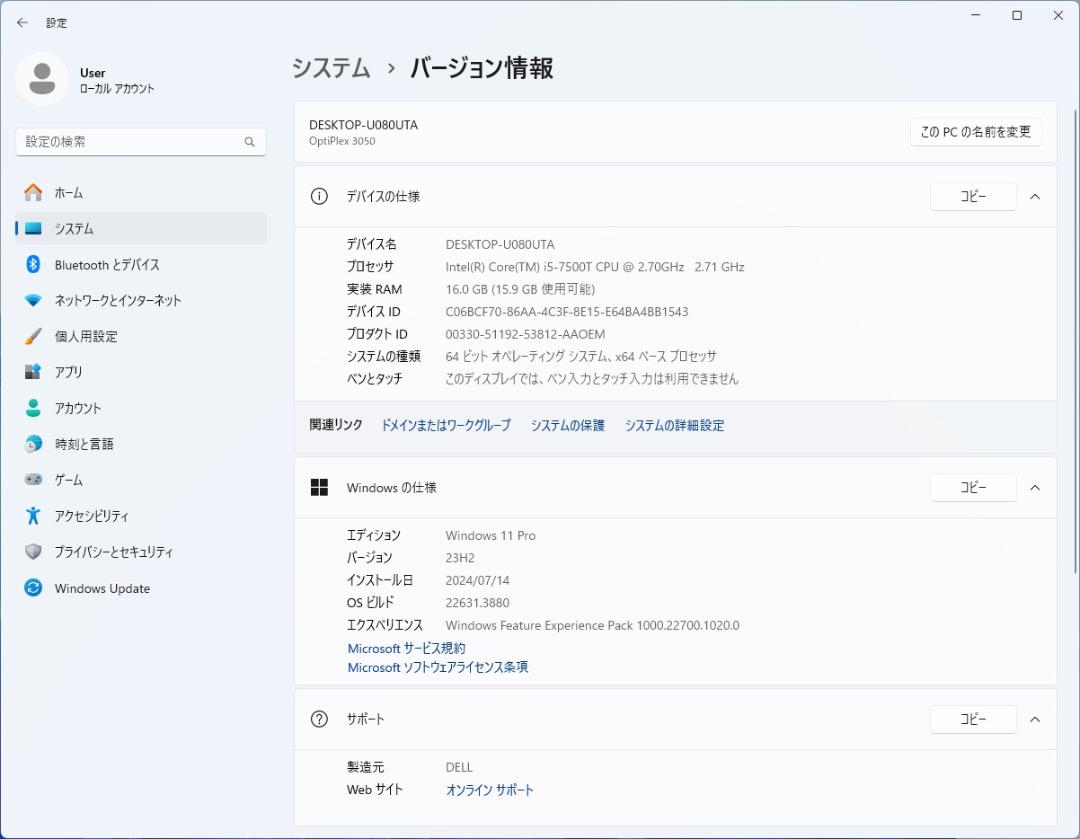Open アクセシビリティ settings

pos(141,516)
